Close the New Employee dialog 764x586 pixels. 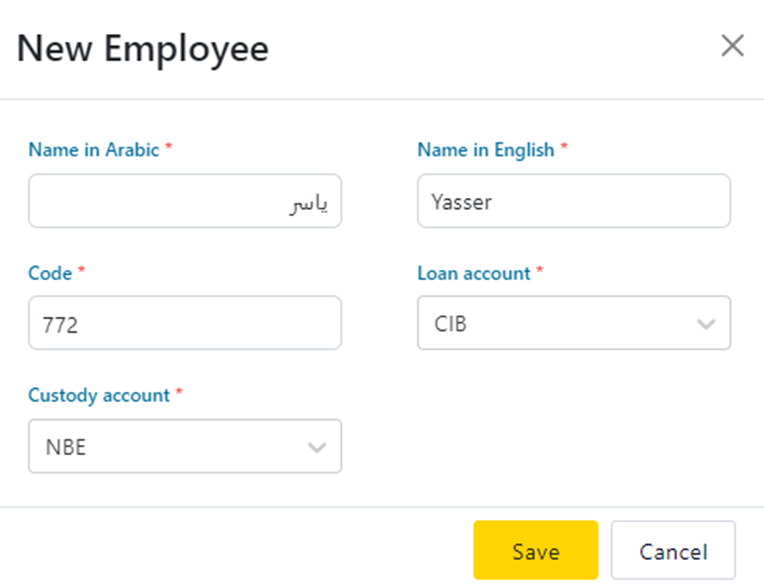(732, 46)
